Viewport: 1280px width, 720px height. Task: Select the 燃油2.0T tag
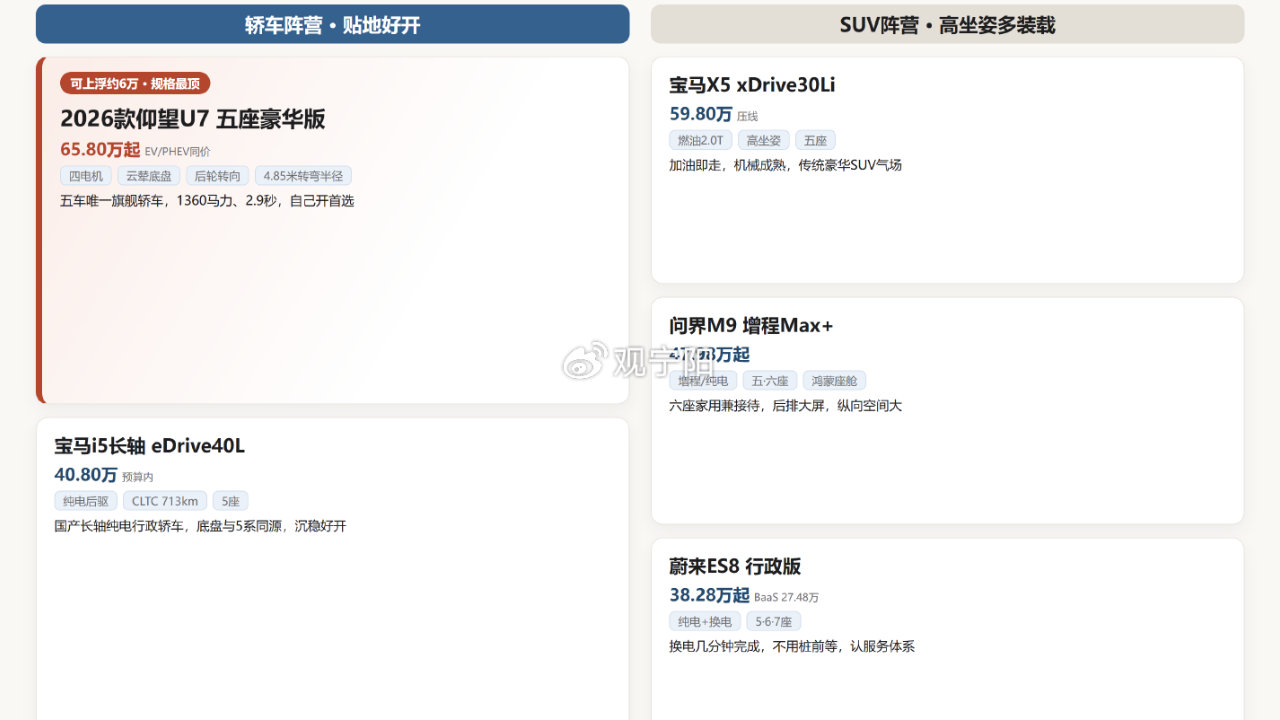tap(701, 140)
